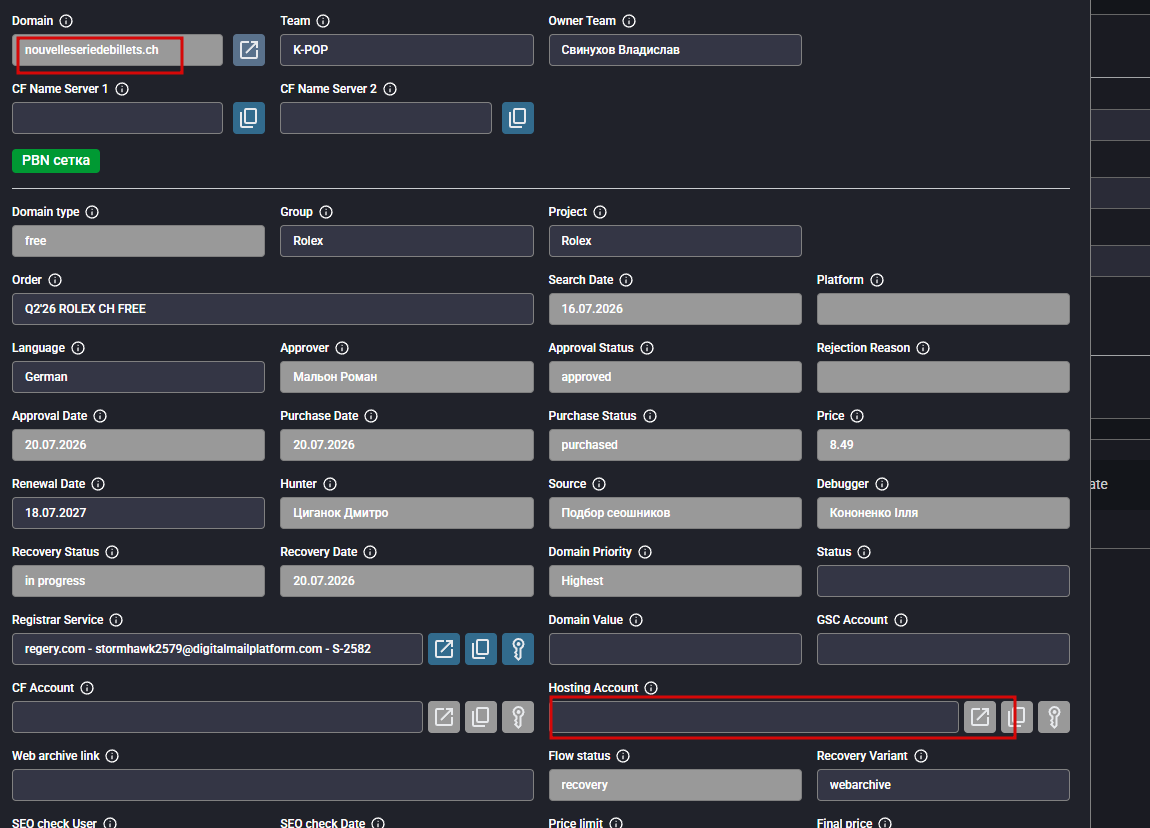Focus the Order field Q2'26 ROLEX CH FREE
Screen dimensions: 1150x828
[273, 309]
